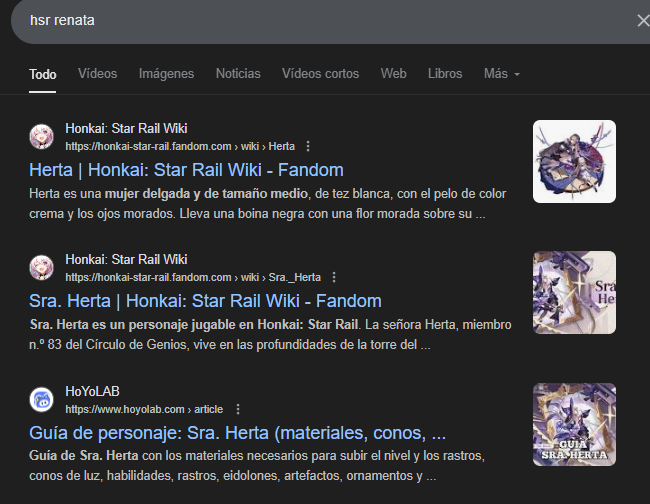Click the site name above the wiki › Herta URL
Viewport: 650px width, 504px height.
tap(126, 128)
